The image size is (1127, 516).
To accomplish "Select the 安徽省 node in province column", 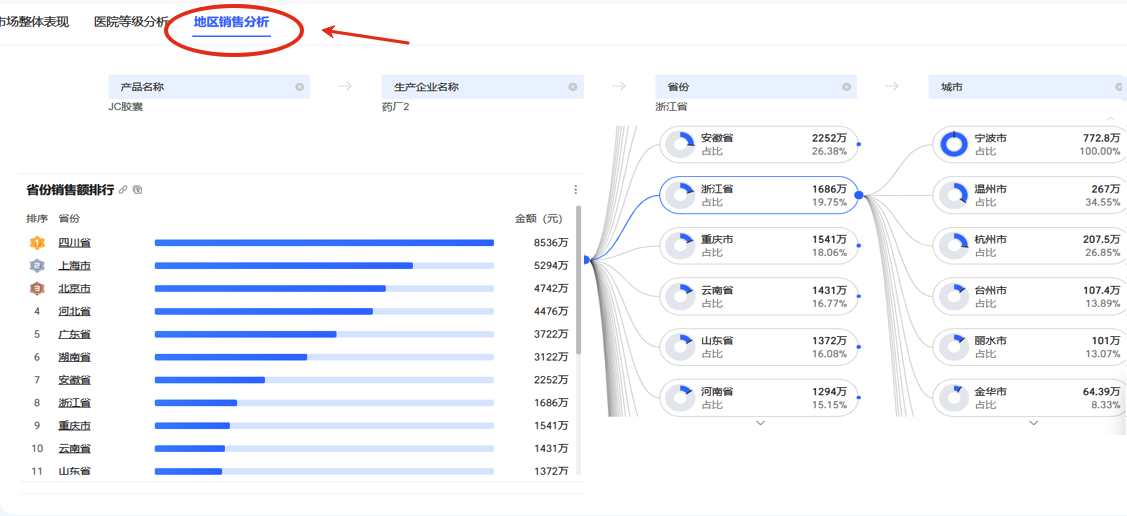I will 758,144.
